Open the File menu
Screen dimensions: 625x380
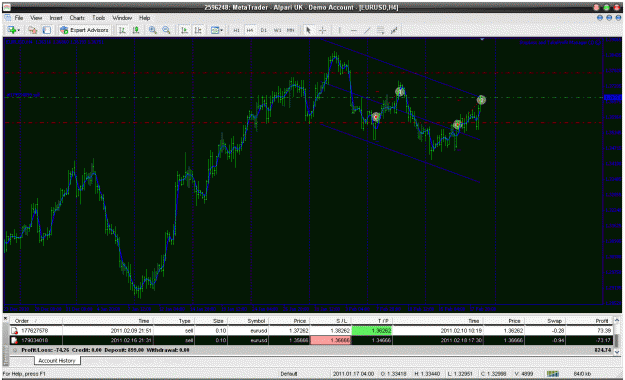(x=19, y=18)
